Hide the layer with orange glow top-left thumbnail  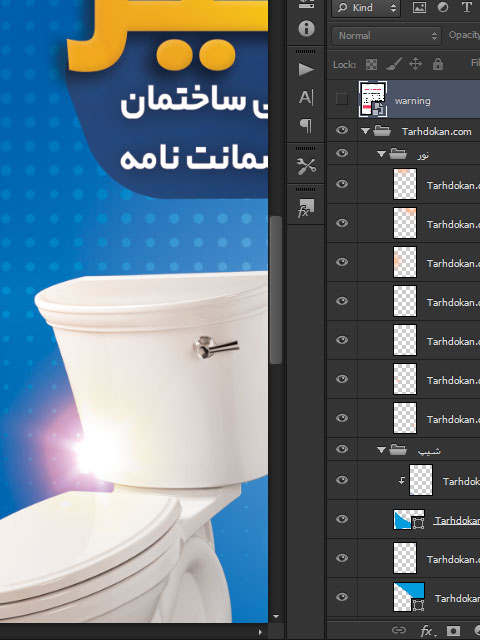point(342,184)
